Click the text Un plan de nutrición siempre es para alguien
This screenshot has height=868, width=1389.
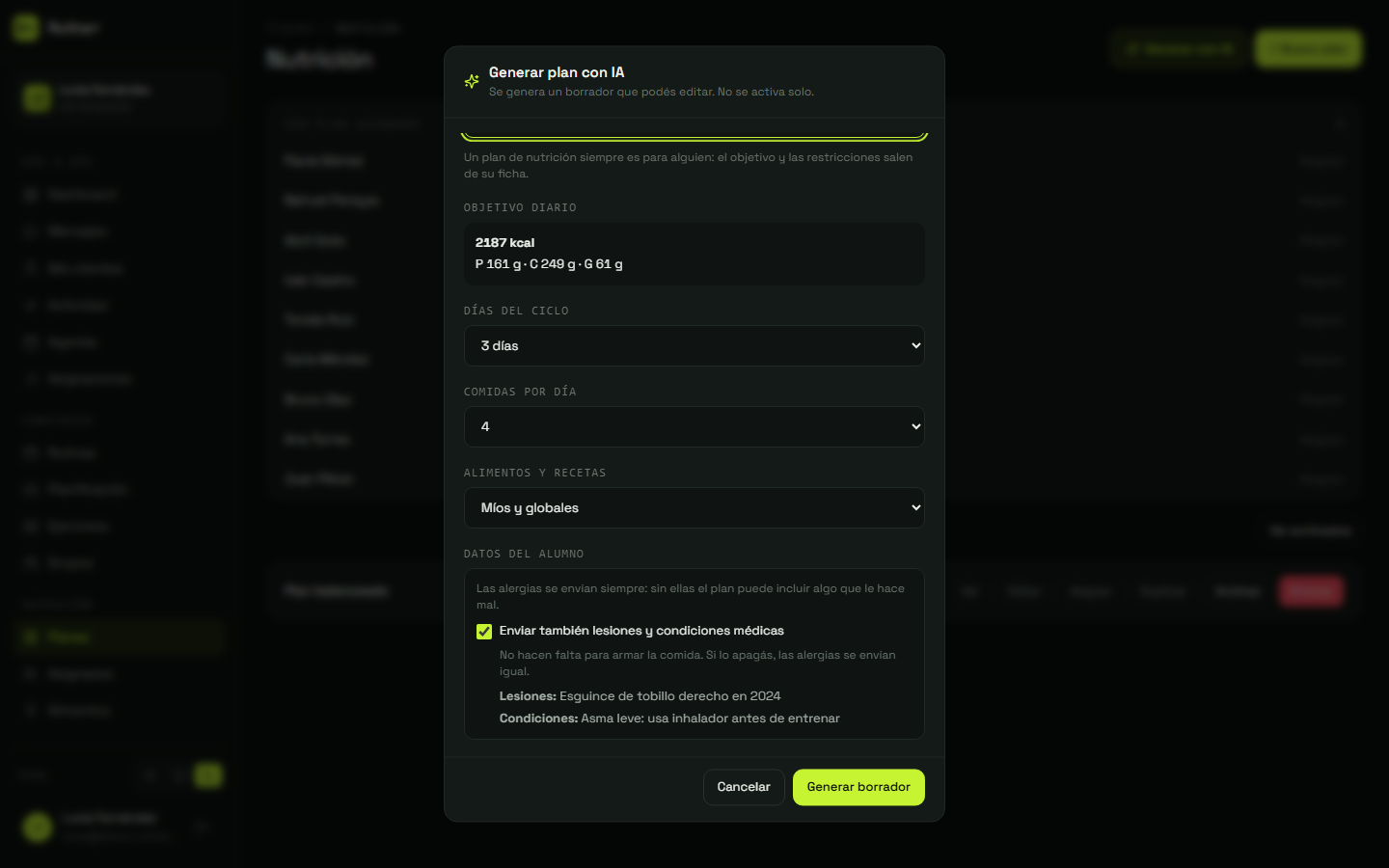(688, 165)
